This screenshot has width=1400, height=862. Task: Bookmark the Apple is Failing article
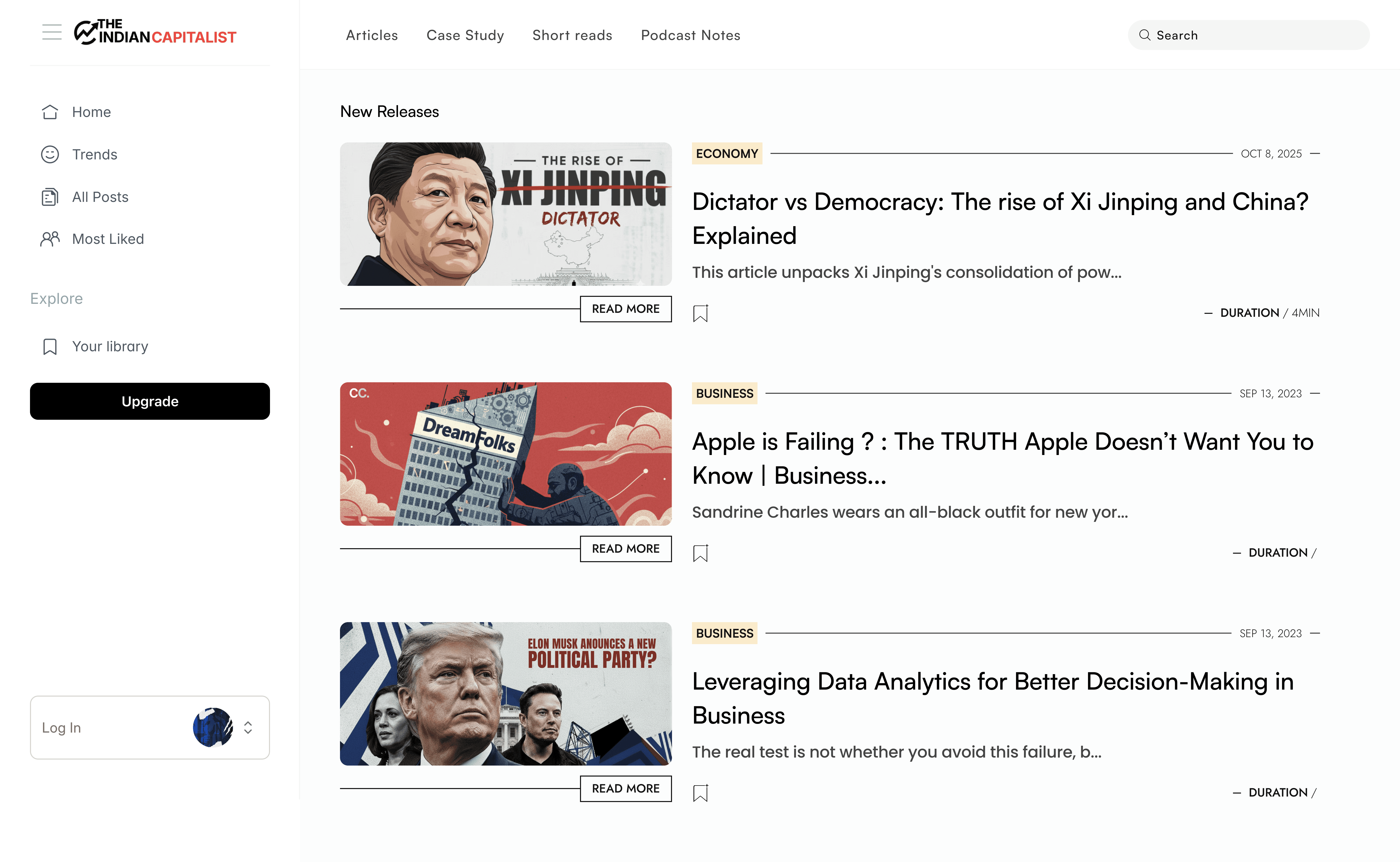[x=700, y=553]
